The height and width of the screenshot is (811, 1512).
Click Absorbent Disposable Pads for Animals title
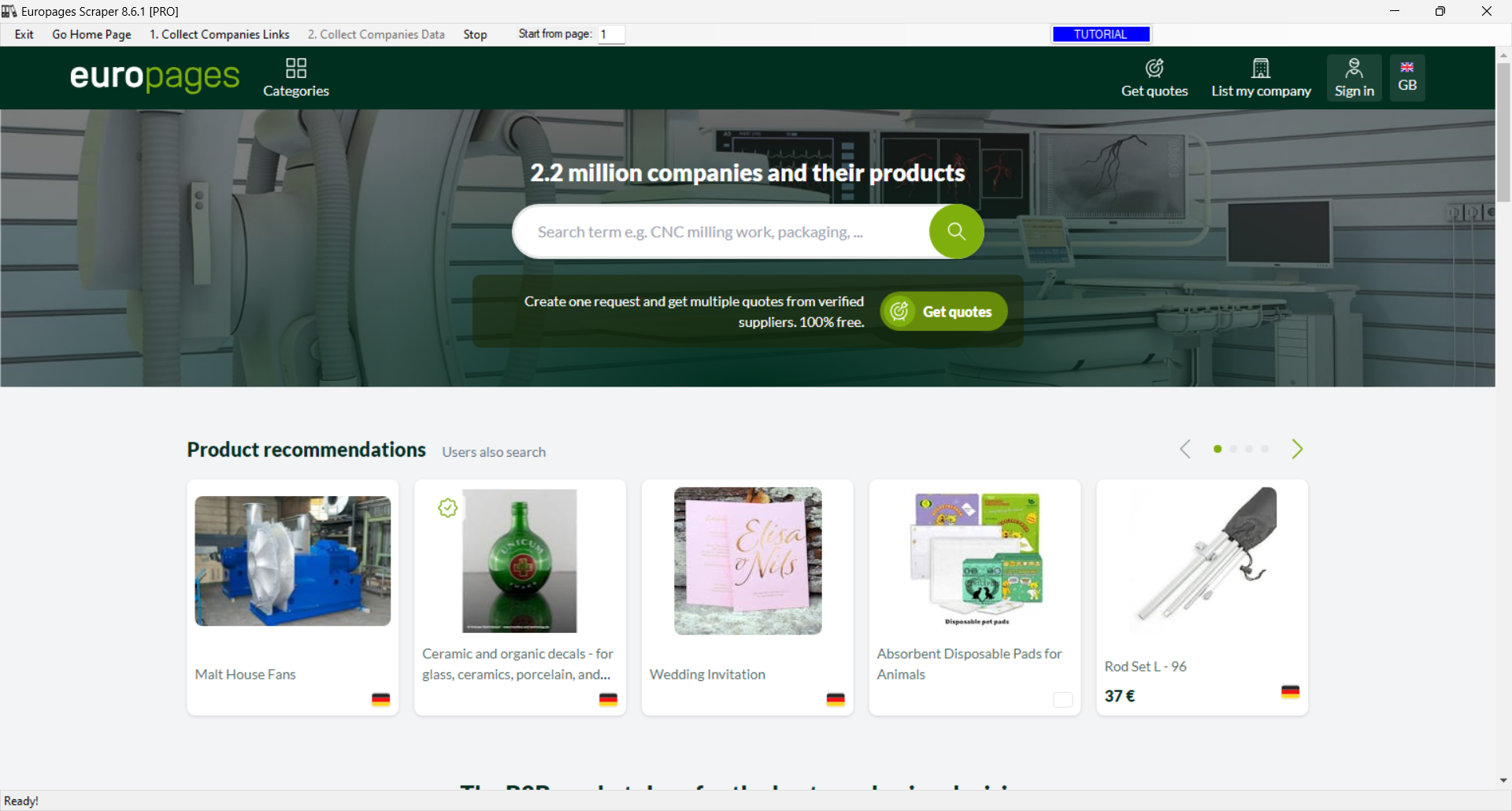(969, 664)
